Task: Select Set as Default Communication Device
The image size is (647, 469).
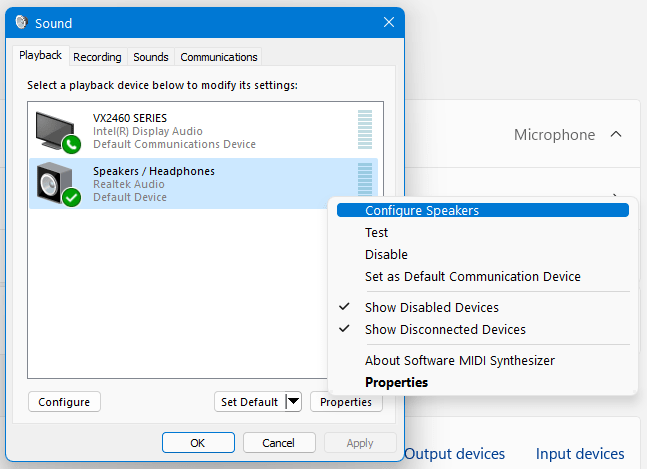Action: click(x=483, y=276)
